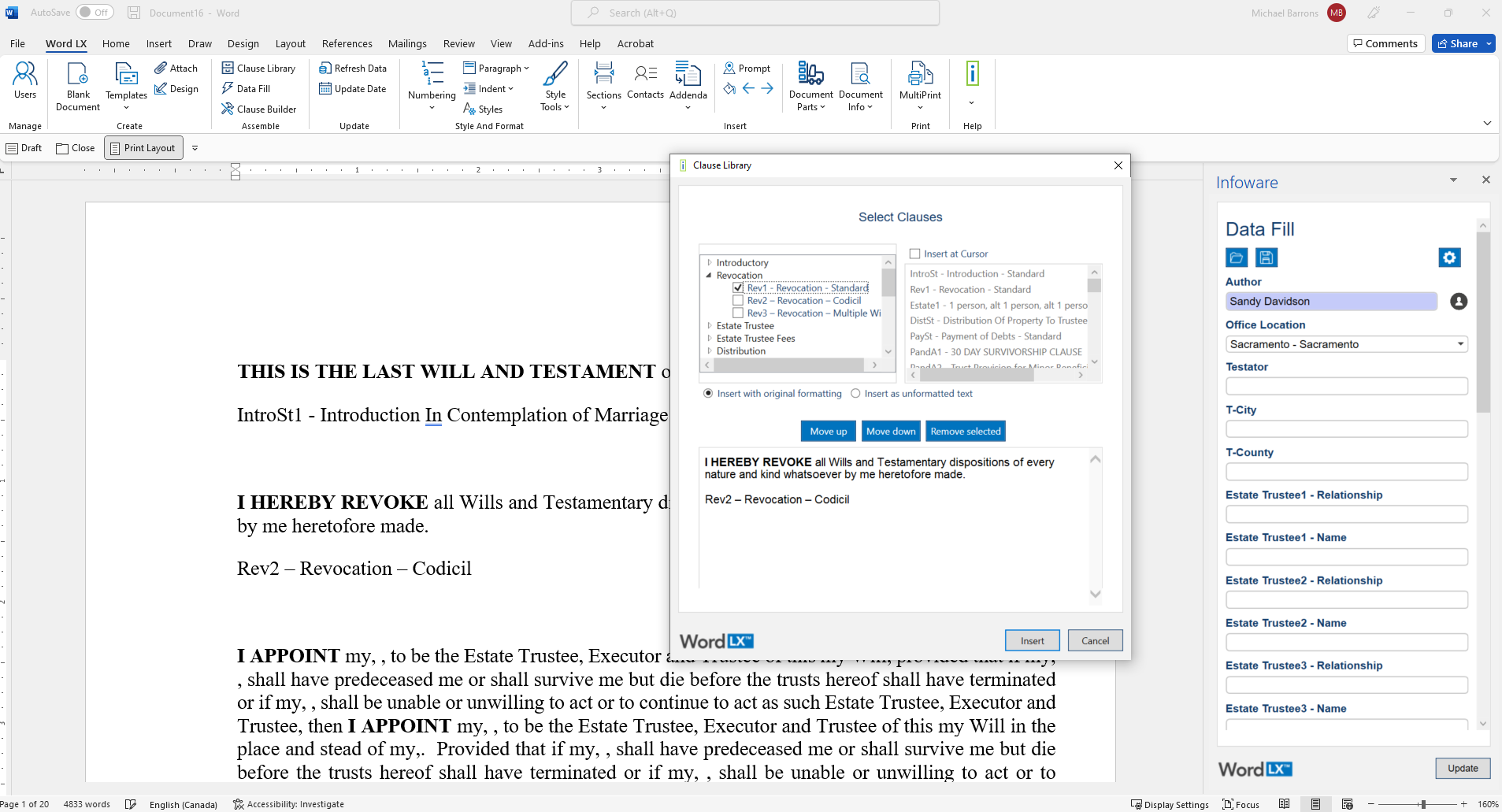This screenshot has height=812, width=1502.
Task: Click the Contacts insert icon
Action: pyautogui.click(x=644, y=83)
